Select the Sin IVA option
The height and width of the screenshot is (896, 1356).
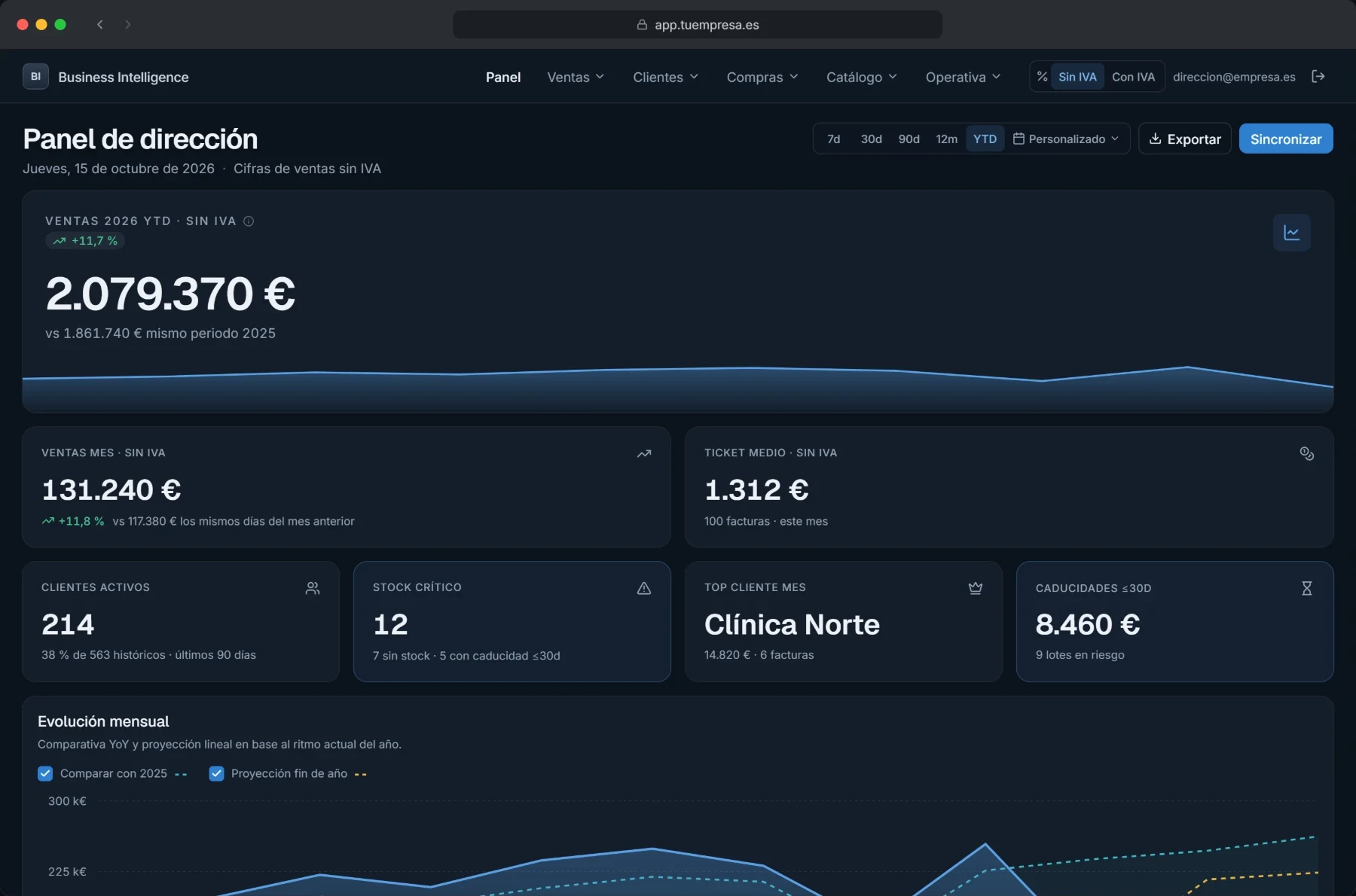(x=1077, y=77)
